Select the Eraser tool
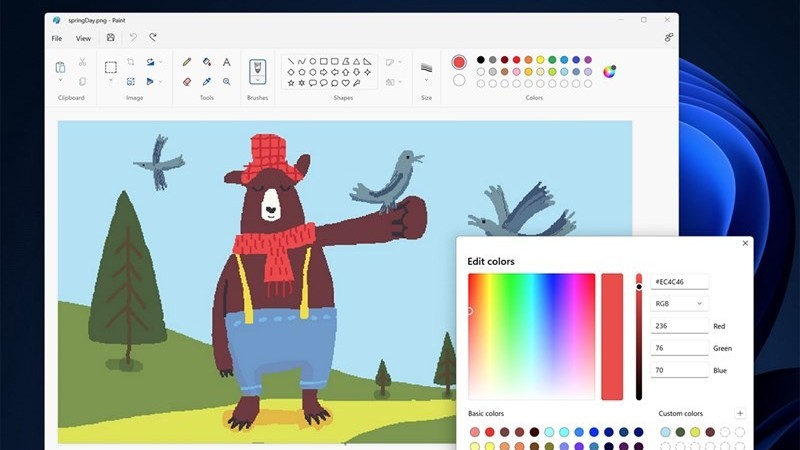Image resolution: width=800 pixels, height=450 pixels. coord(187,82)
